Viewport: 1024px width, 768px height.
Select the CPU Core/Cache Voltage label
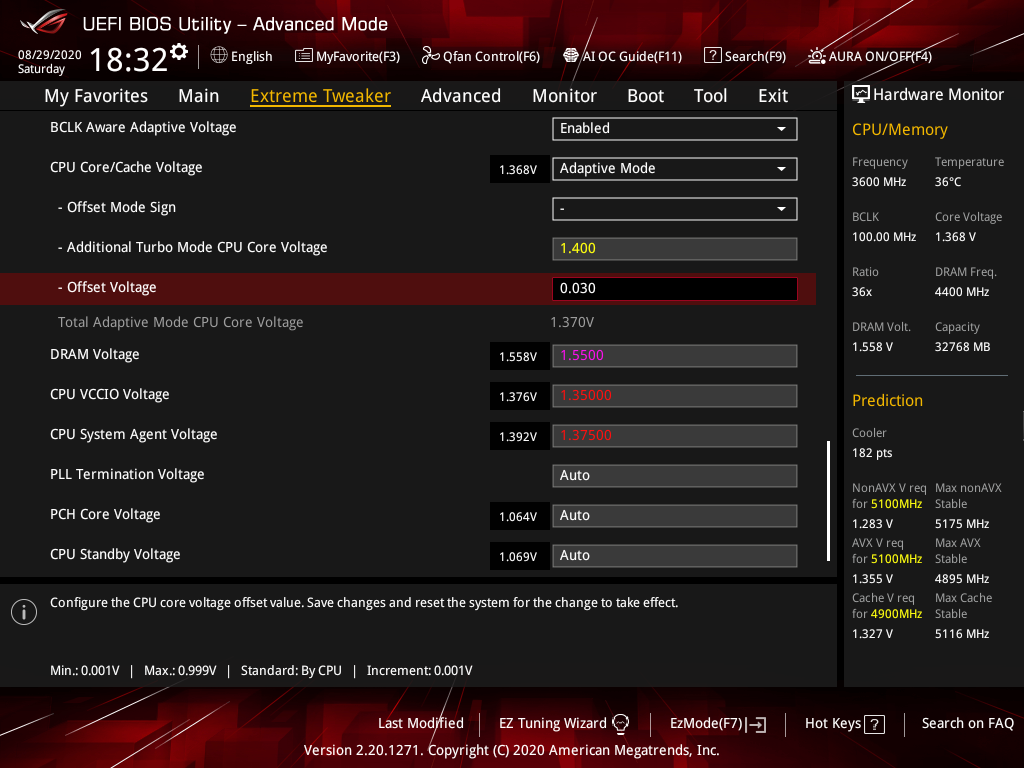click(126, 167)
